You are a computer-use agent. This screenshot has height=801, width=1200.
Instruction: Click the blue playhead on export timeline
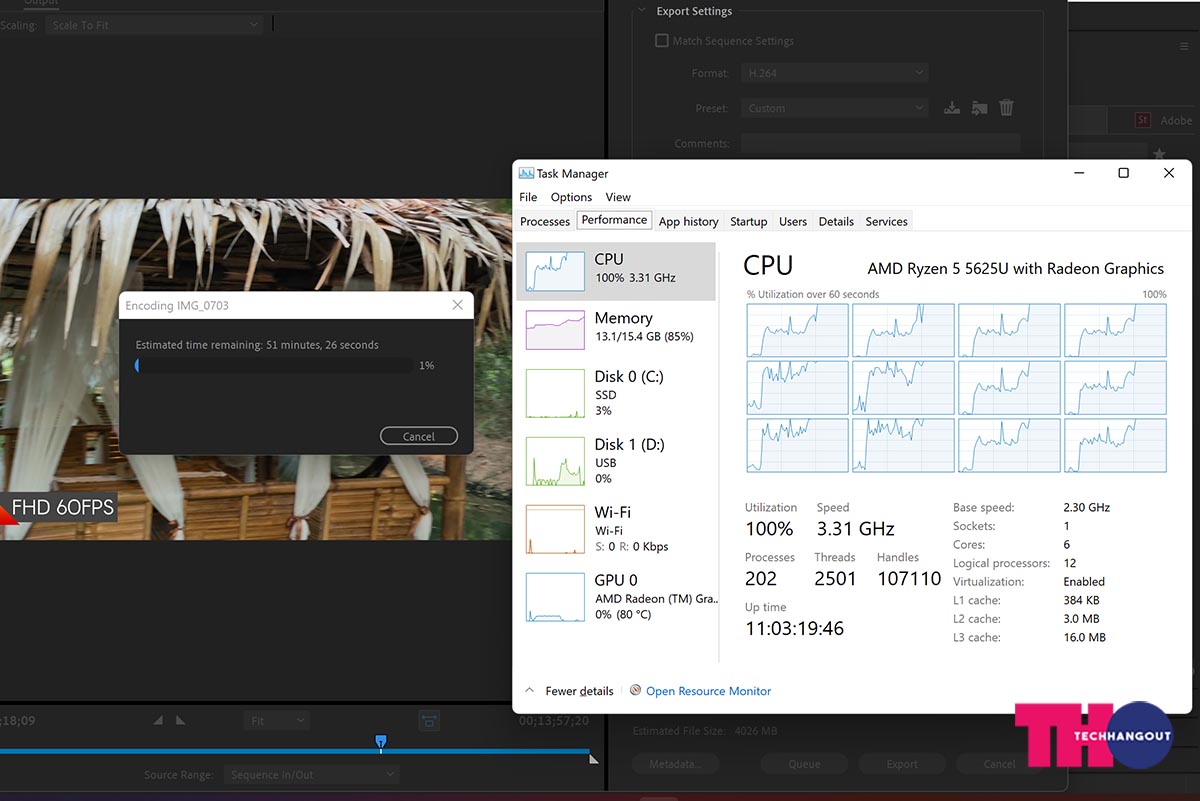click(x=380, y=742)
